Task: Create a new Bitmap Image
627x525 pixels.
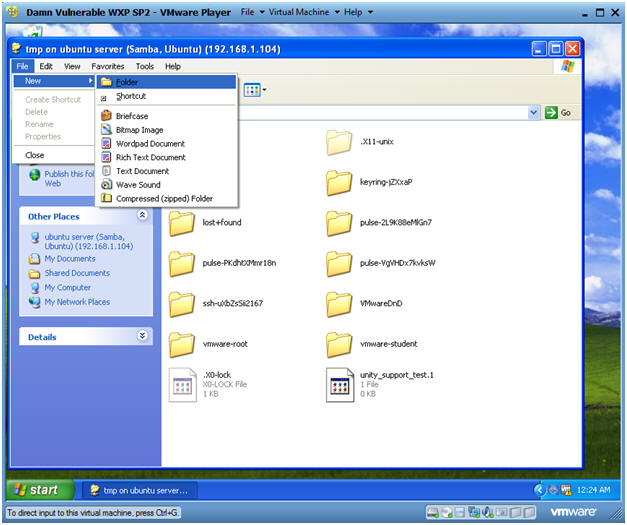Action: pos(166,130)
